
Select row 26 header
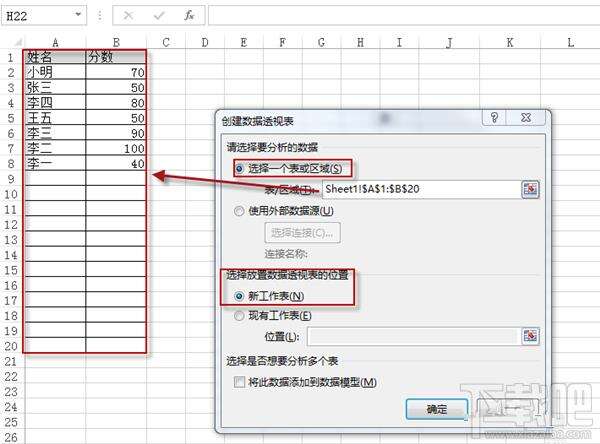tap(11, 437)
